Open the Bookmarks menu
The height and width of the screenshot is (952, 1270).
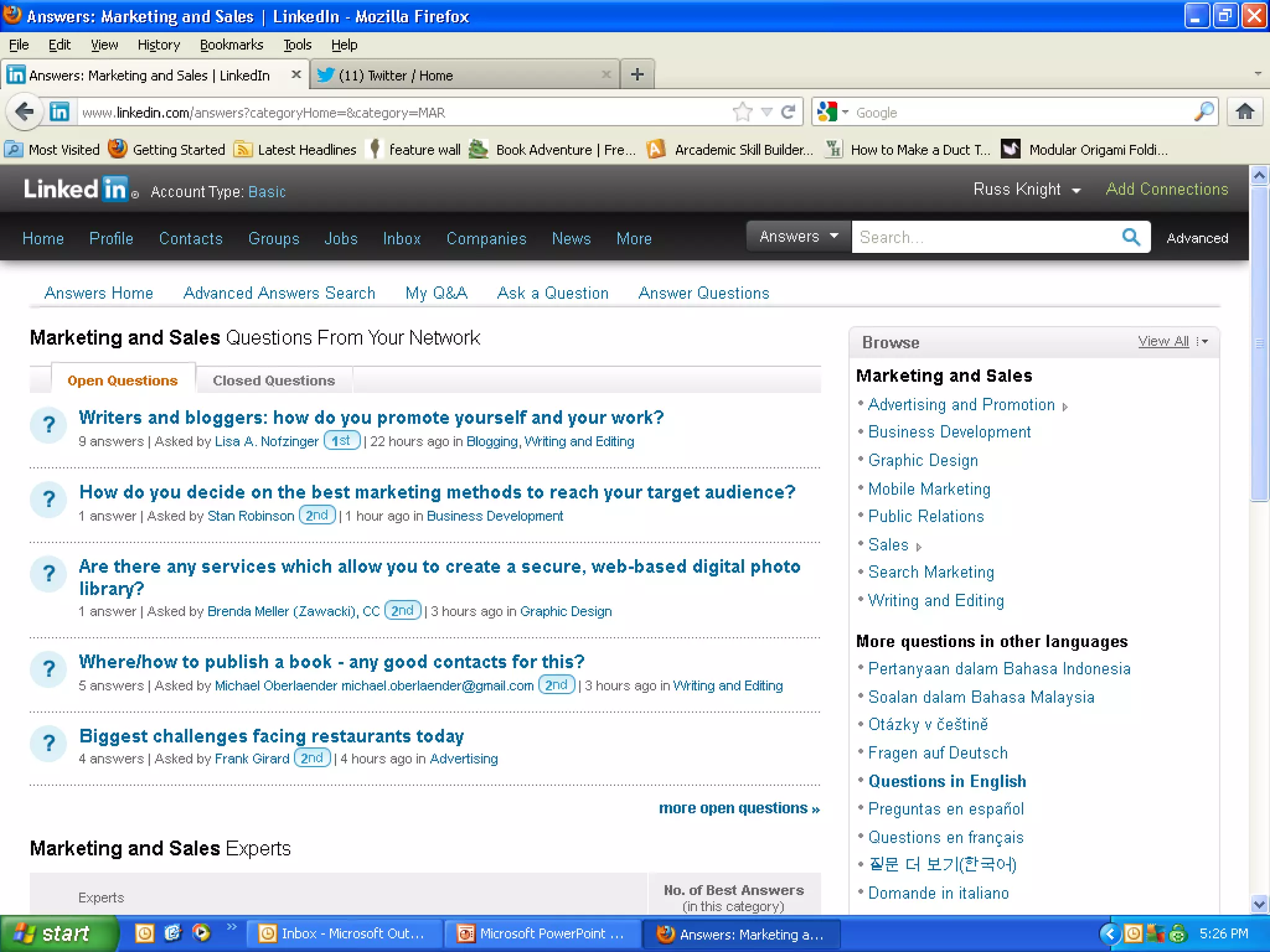coord(231,45)
